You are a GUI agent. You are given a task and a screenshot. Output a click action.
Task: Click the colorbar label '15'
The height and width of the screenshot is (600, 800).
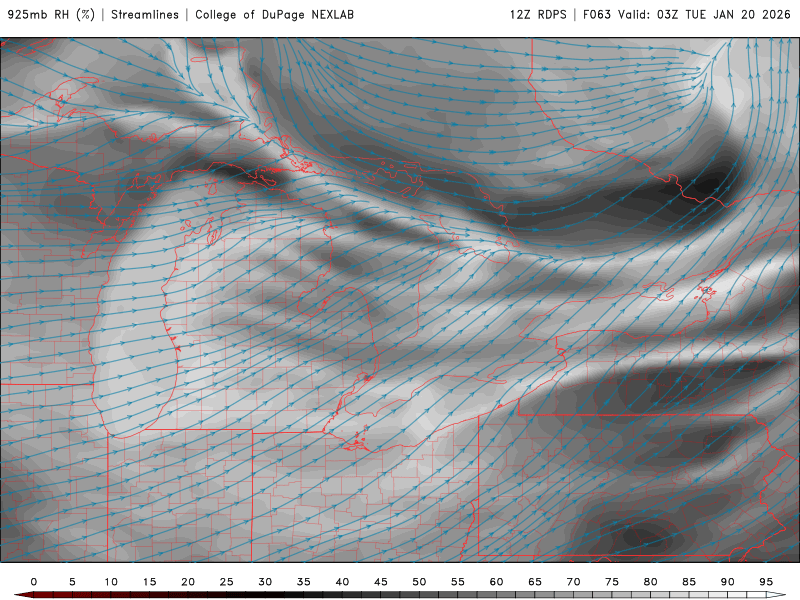coord(149,582)
